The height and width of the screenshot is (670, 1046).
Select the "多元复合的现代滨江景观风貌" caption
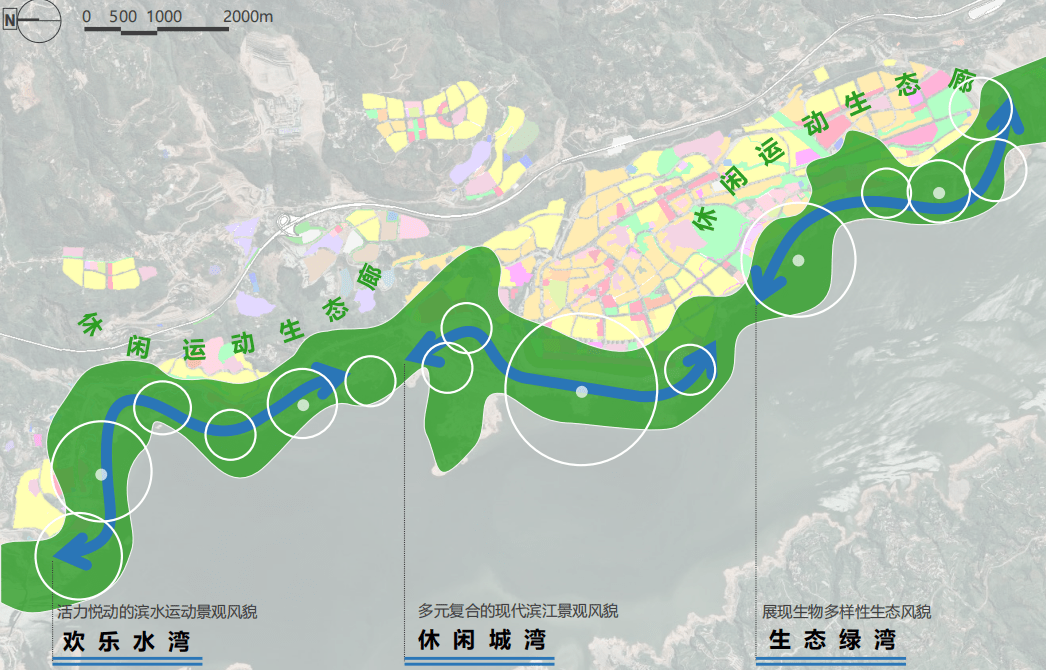tap(517, 611)
